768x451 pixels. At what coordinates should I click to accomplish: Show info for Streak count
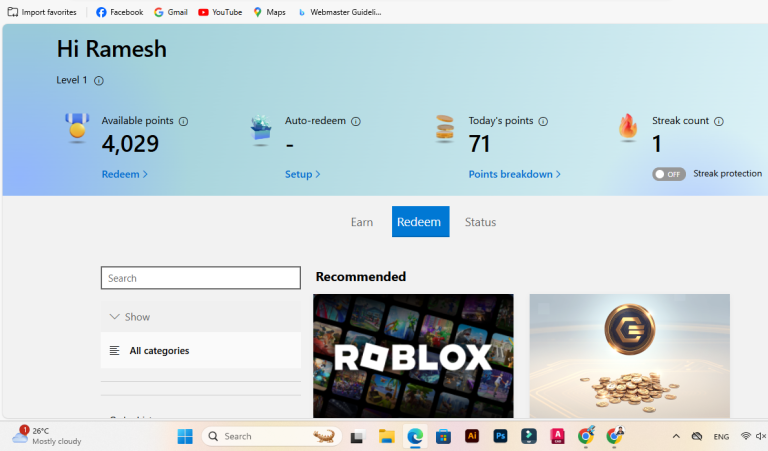click(x=719, y=121)
